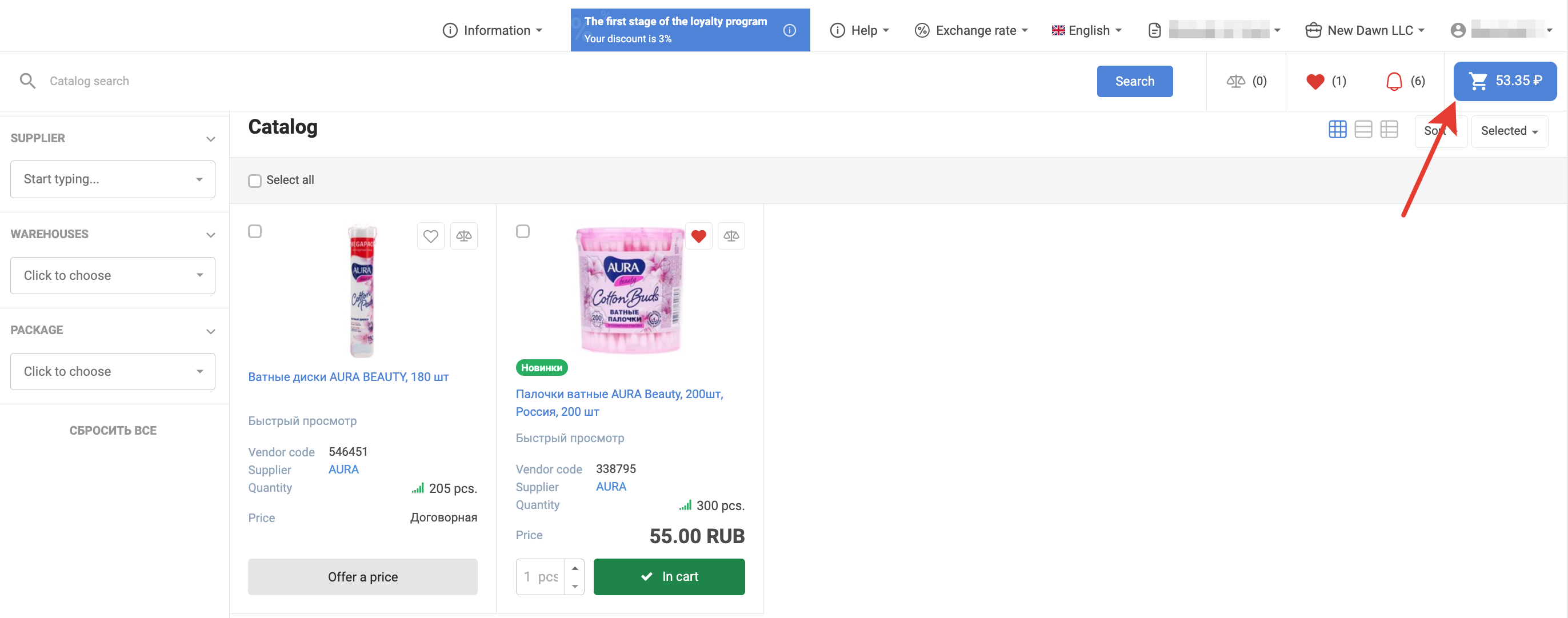Add cotton pads to favorites
Screen dimensions: 1568x618
pos(430,236)
